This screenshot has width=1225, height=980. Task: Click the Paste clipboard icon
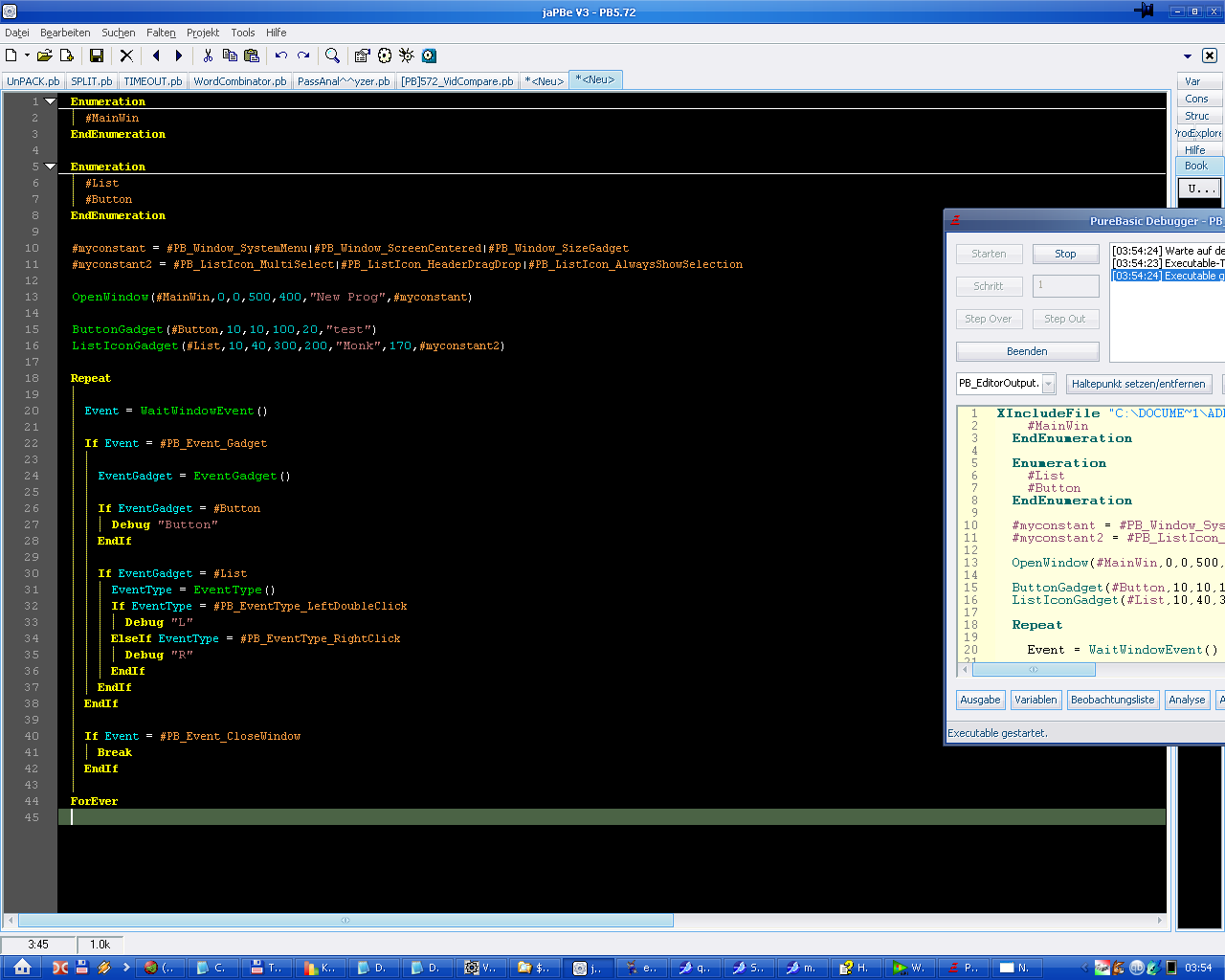[x=252, y=56]
